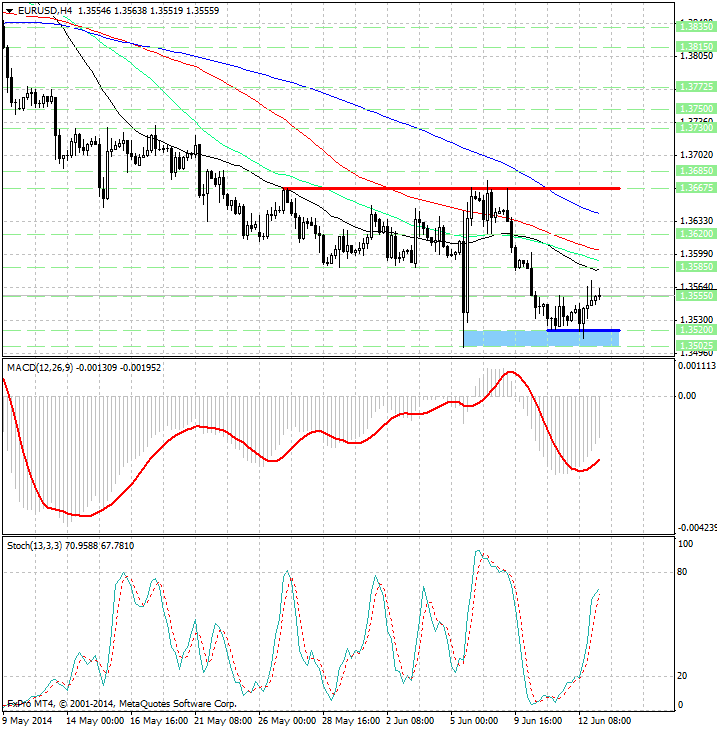Select the 1.35200 support price label
Viewport: 717px width, 729px height.
point(696,330)
